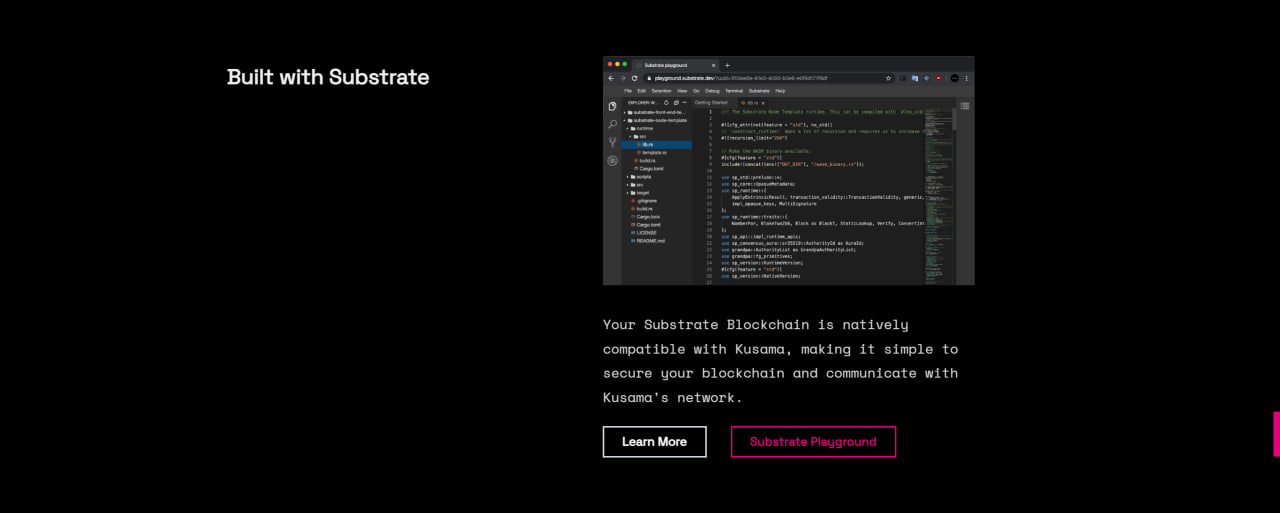Open the Substrate Playground link

(813, 442)
